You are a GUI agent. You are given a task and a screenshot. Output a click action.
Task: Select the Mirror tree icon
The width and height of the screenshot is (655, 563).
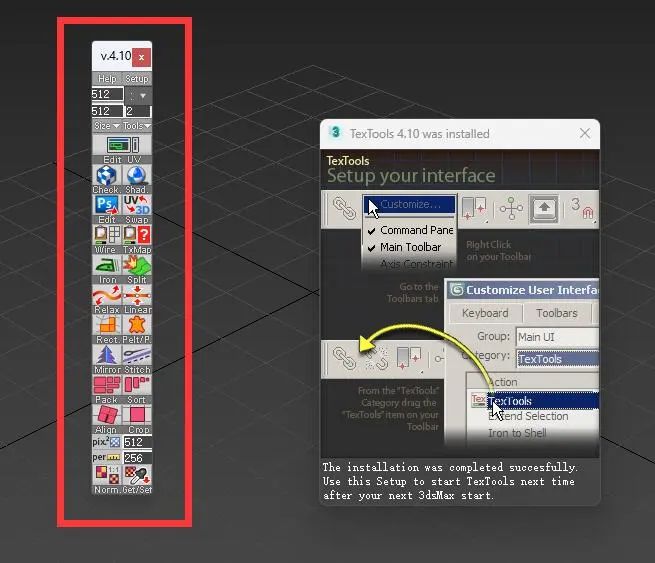(107, 355)
